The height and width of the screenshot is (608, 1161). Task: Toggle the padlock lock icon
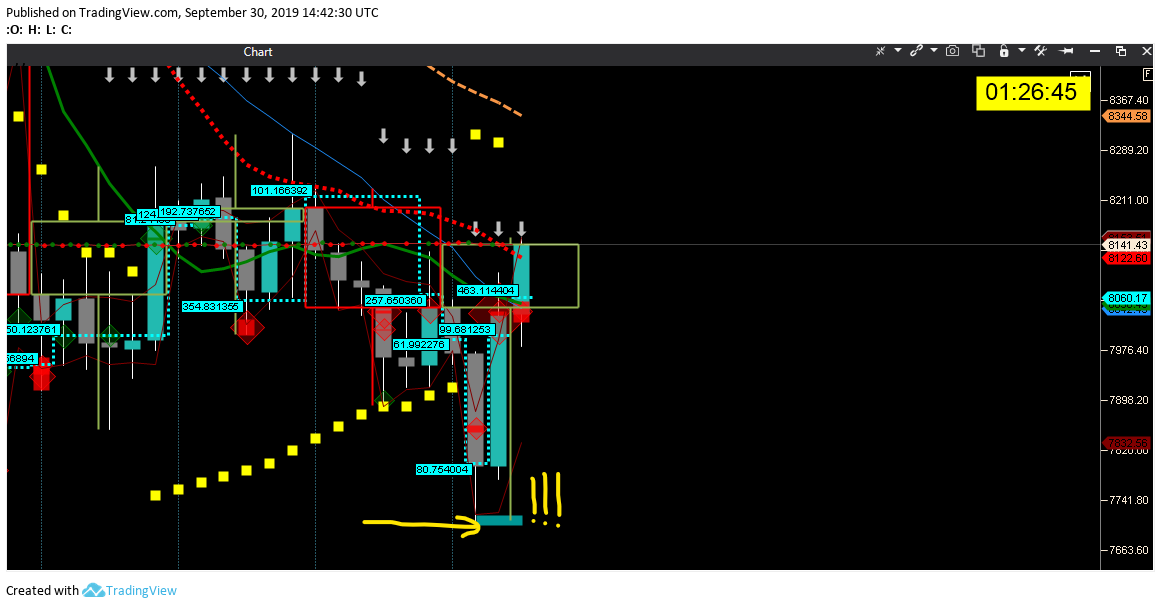click(x=1004, y=51)
